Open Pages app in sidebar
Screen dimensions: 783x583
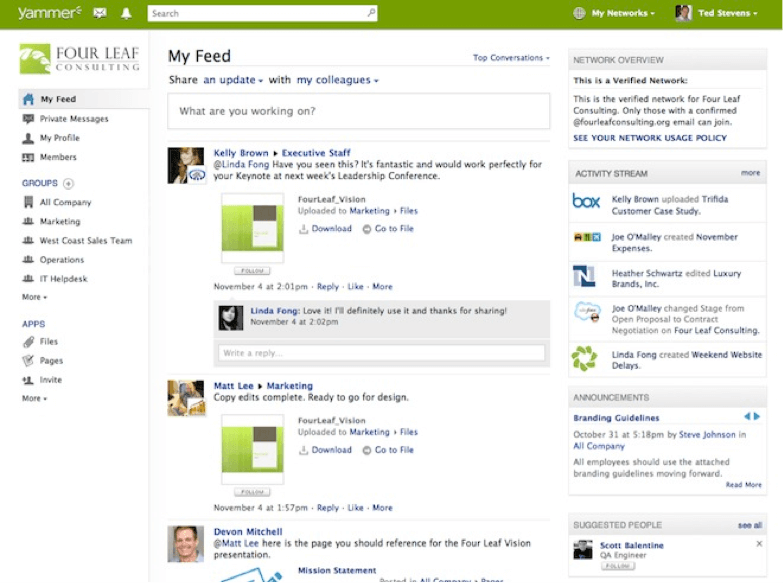pyautogui.click(x=50, y=361)
